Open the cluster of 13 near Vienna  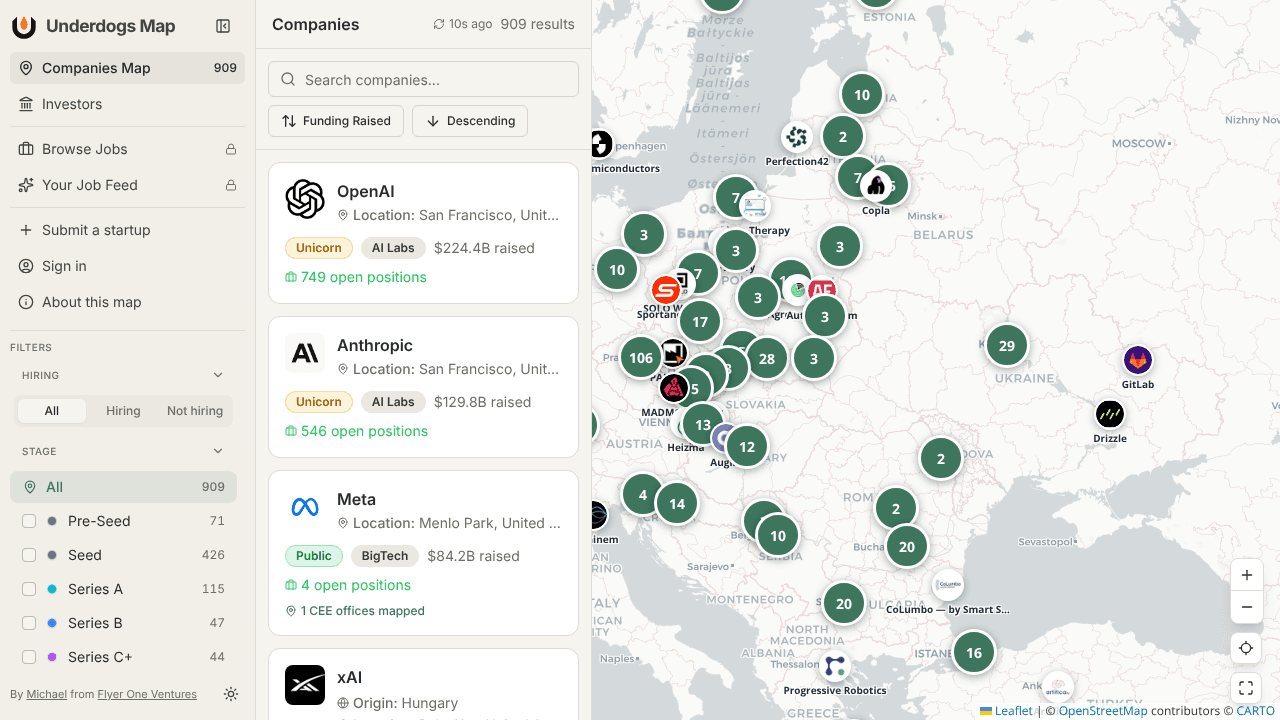(x=703, y=425)
